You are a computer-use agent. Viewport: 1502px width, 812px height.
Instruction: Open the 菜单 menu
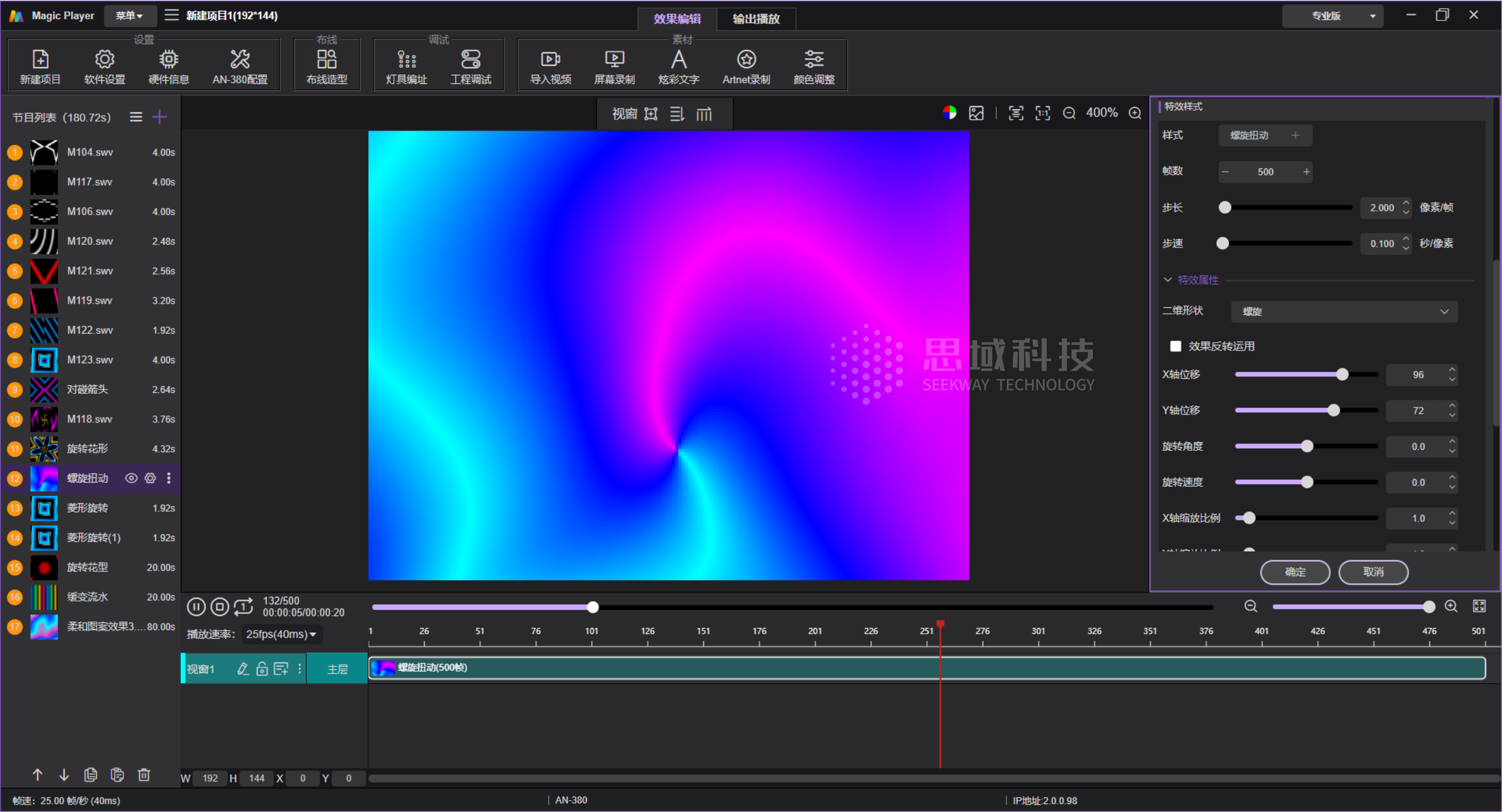129,16
